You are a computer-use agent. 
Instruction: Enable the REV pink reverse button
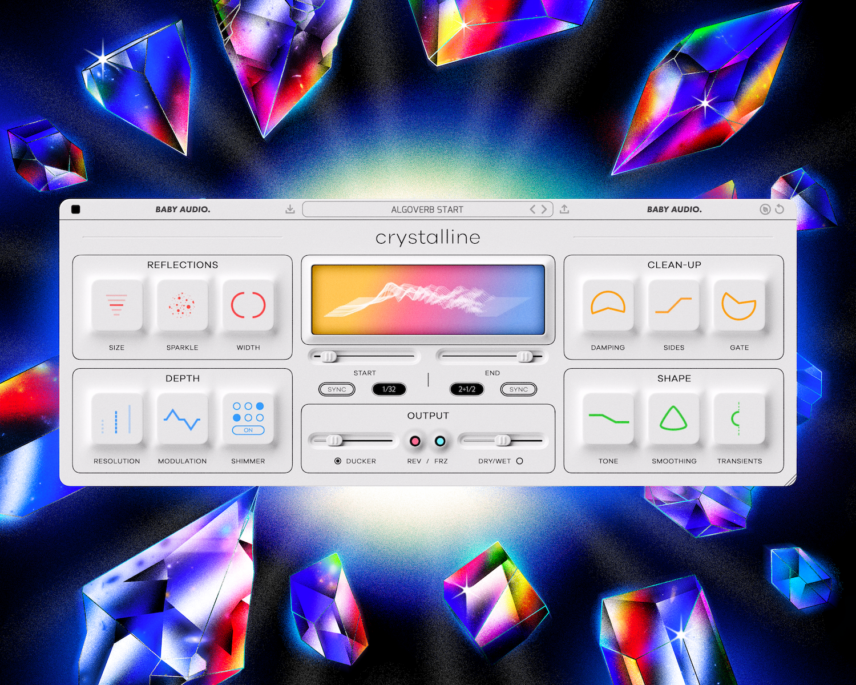[x=415, y=440]
